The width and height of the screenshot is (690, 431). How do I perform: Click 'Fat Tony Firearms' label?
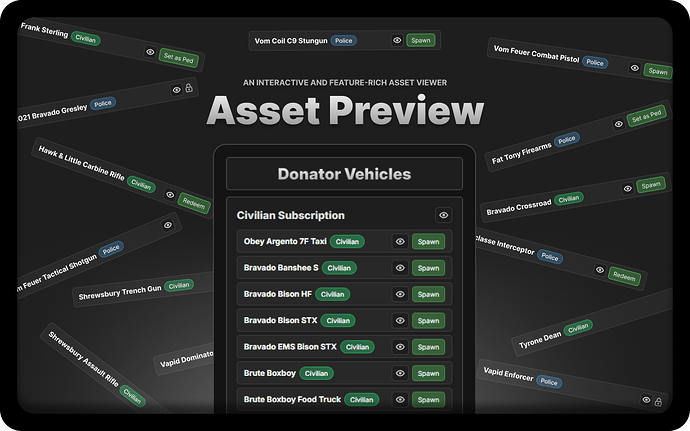[521, 154]
